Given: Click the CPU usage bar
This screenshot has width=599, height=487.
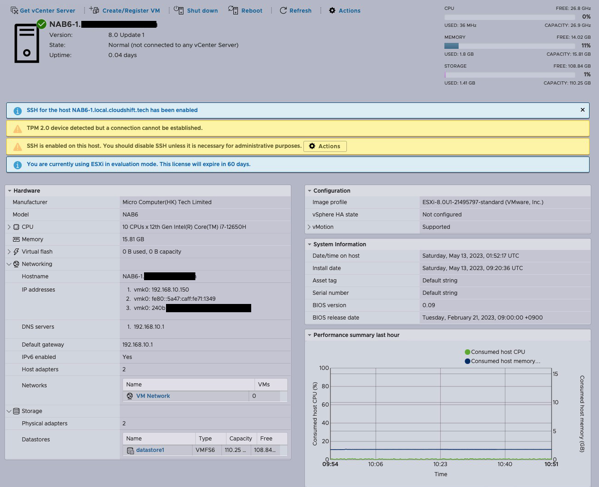Looking at the screenshot, I should click(510, 17).
